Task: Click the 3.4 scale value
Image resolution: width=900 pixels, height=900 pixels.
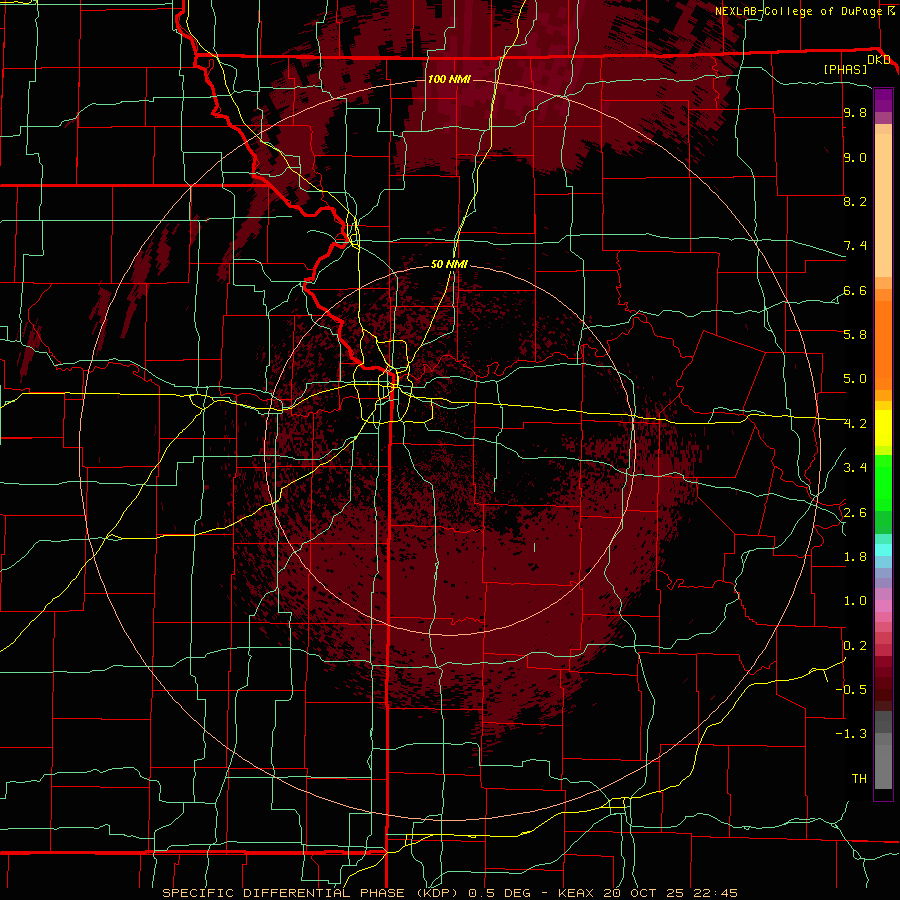Action: [x=855, y=468]
